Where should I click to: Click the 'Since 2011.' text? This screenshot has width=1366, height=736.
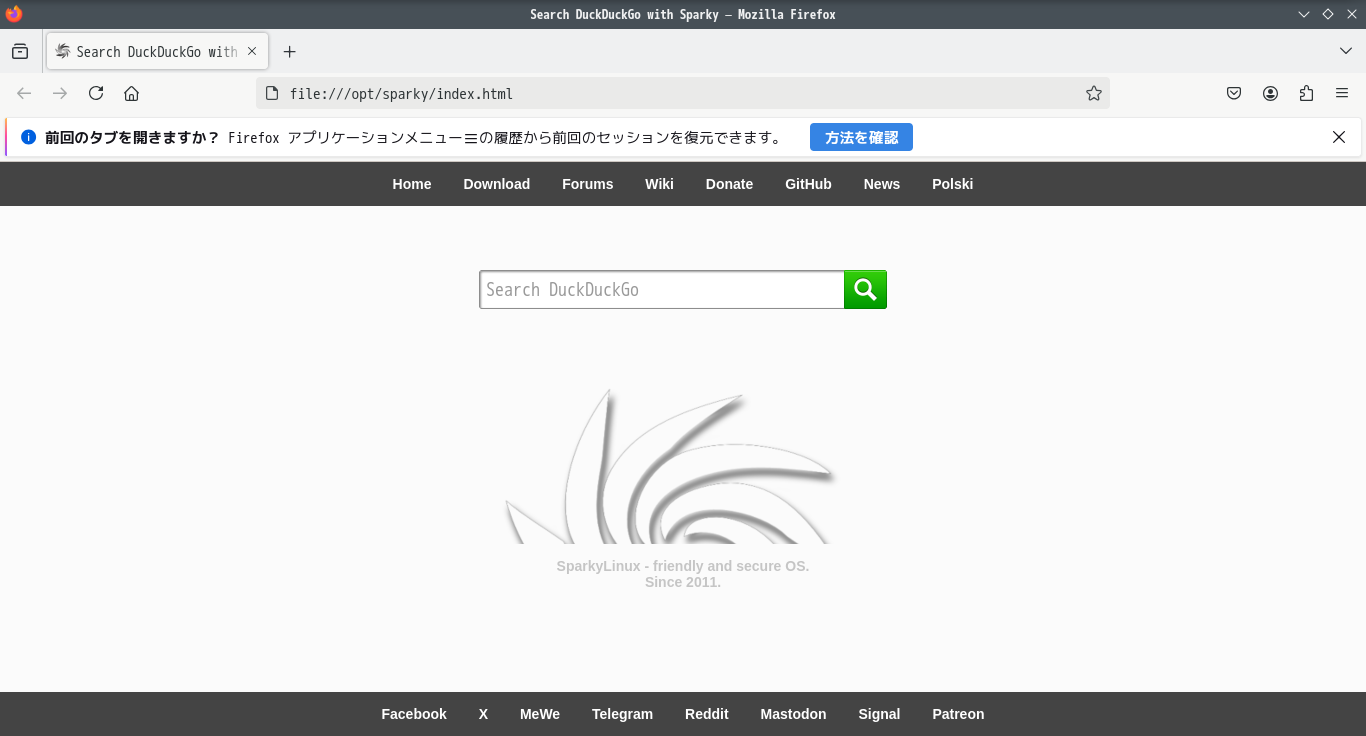point(683,582)
